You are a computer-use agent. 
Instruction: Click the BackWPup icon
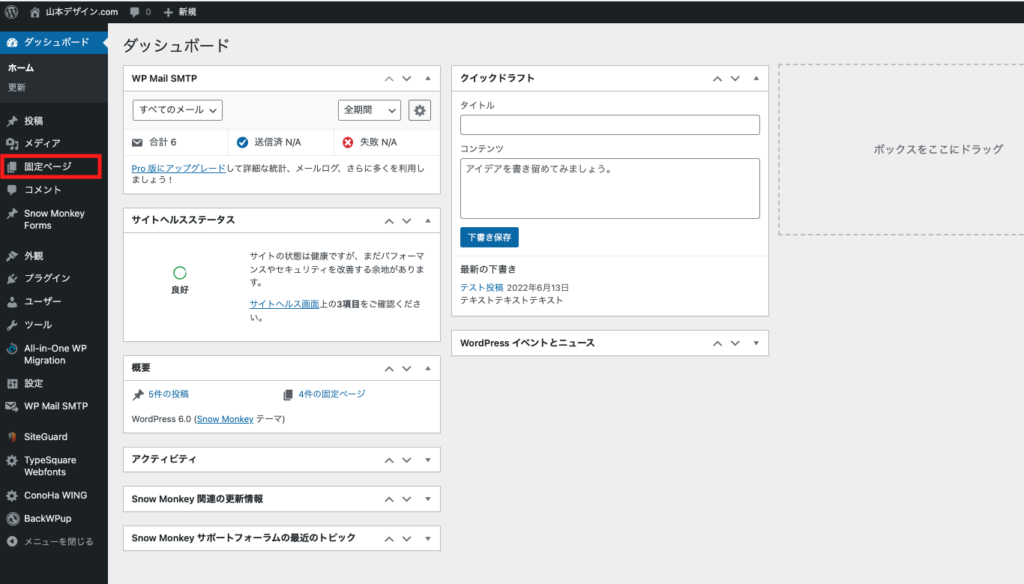tap(12, 519)
